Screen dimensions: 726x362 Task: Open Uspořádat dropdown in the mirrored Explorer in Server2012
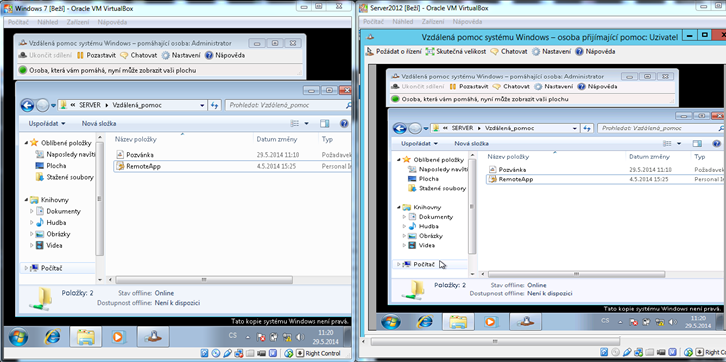(x=419, y=144)
